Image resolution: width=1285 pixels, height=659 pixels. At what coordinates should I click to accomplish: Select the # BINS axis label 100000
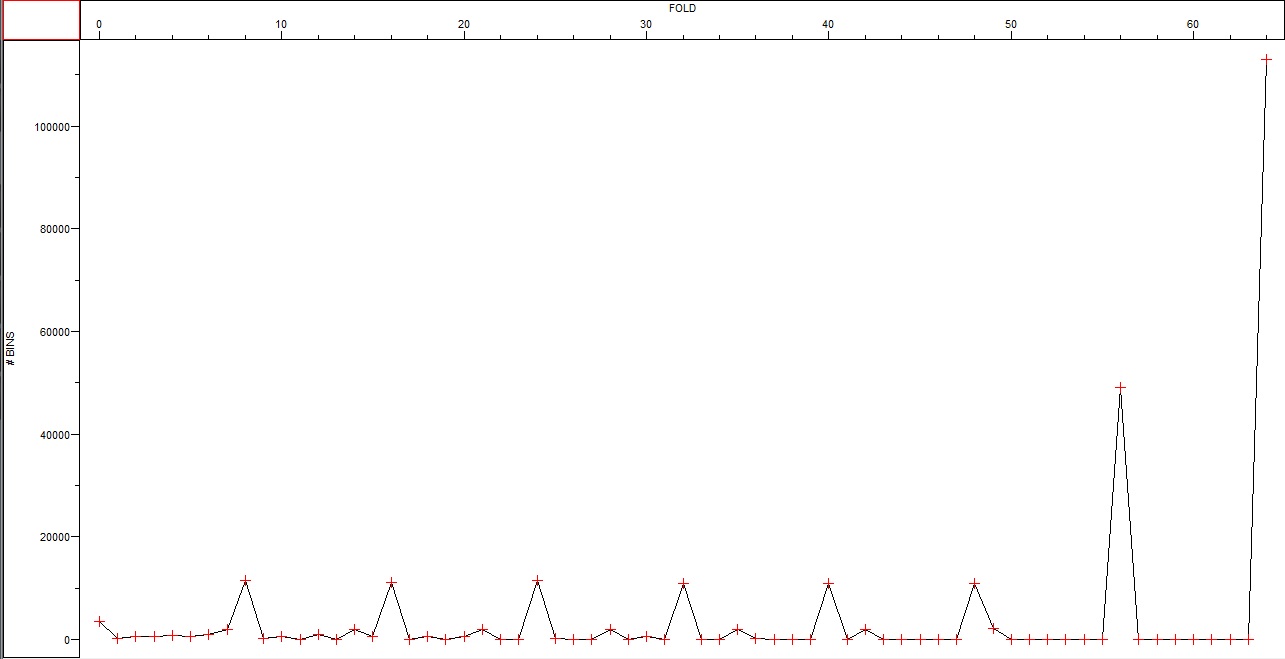[x=50, y=127]
